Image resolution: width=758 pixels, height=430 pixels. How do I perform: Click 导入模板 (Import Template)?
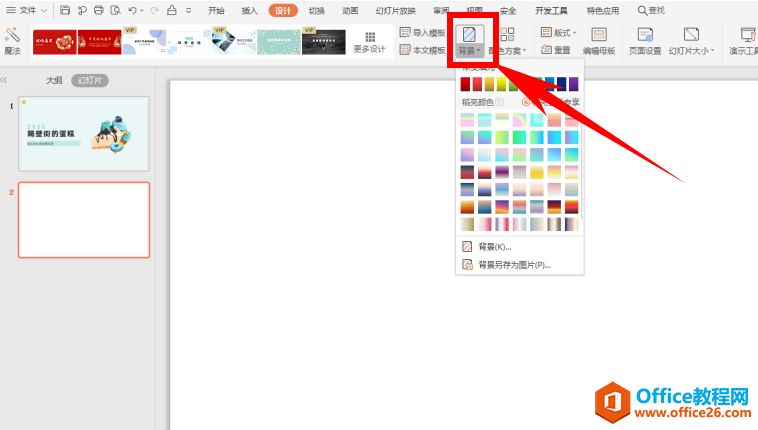click(422, 33)
